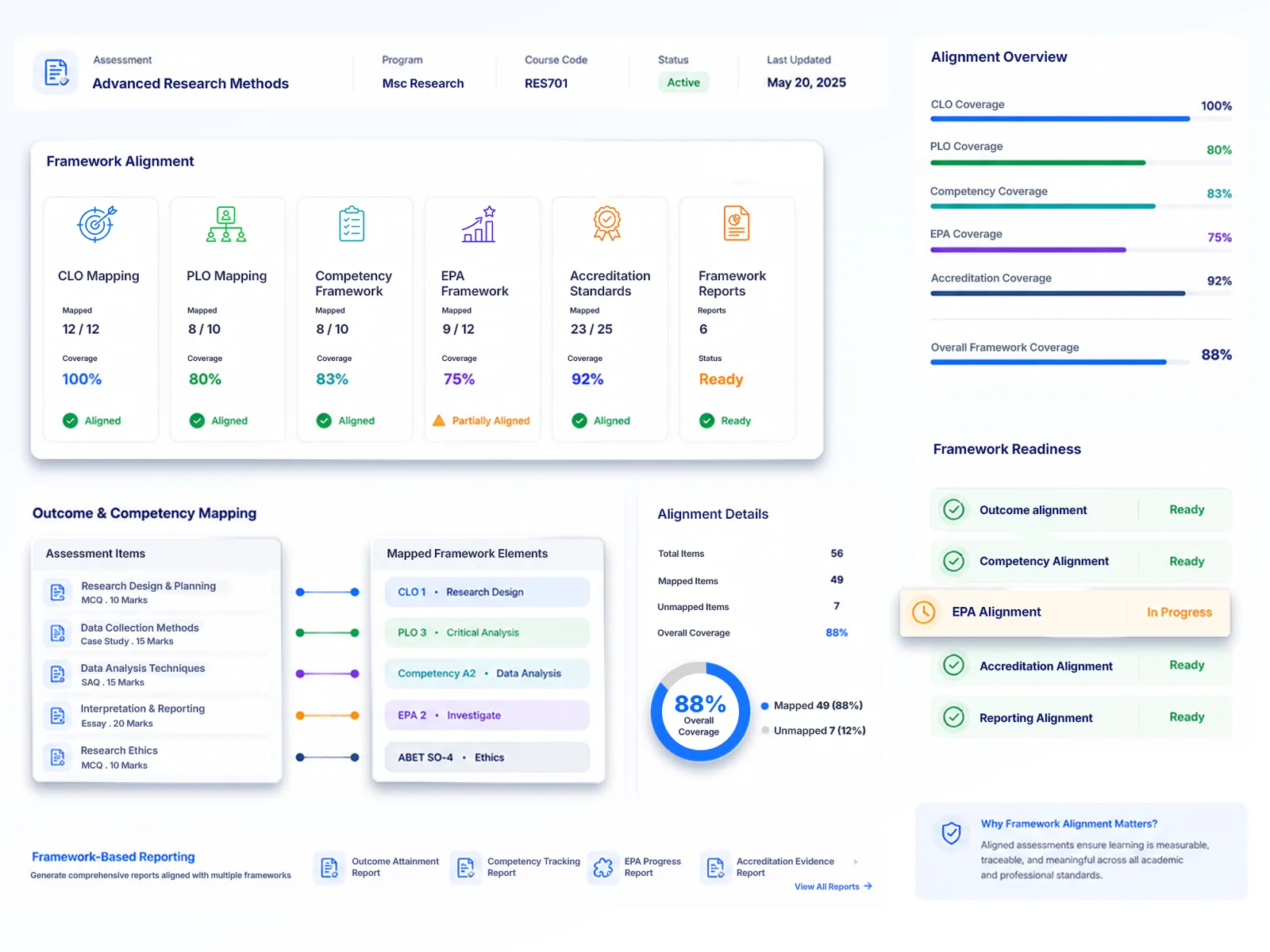Click the document icon beside Data Collection Methods

58,633
